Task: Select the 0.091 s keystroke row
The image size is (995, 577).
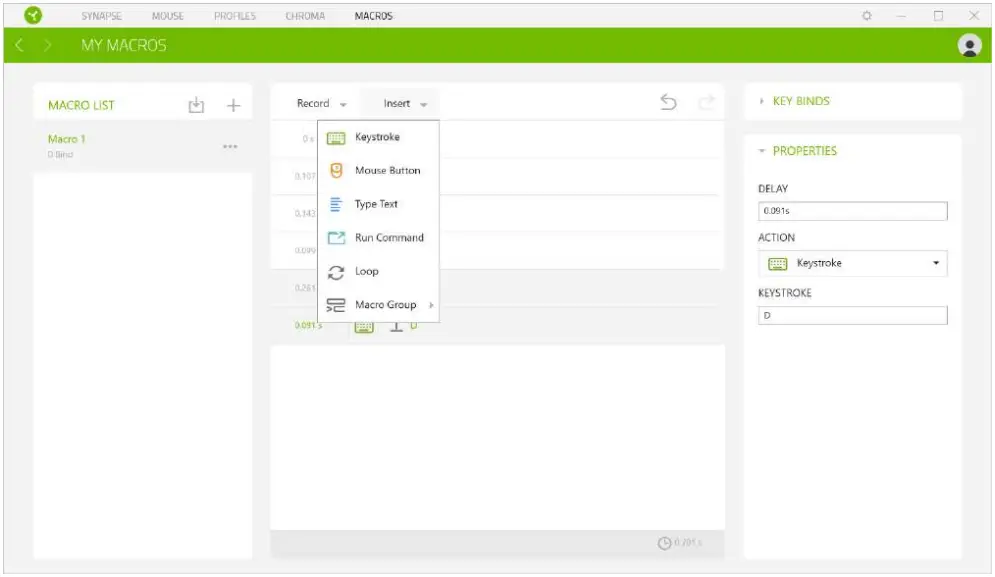Action: pyautogui.click(x=498, y=327)
